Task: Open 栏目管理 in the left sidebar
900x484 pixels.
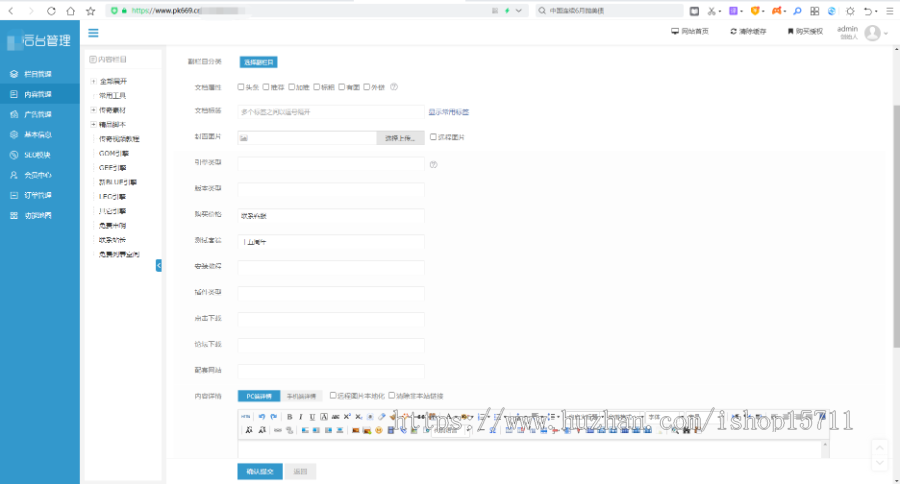Action: pos(40,74)
